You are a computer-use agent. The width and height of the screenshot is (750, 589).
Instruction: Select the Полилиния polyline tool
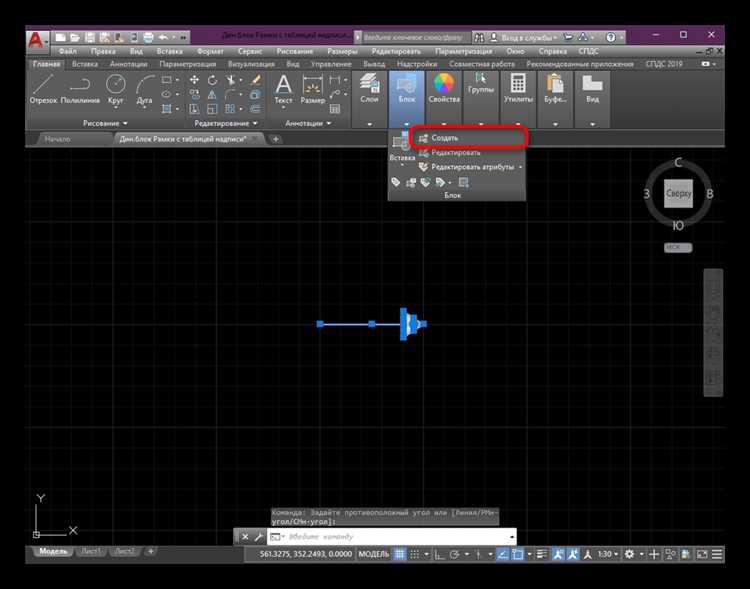(x=80, y=89)
